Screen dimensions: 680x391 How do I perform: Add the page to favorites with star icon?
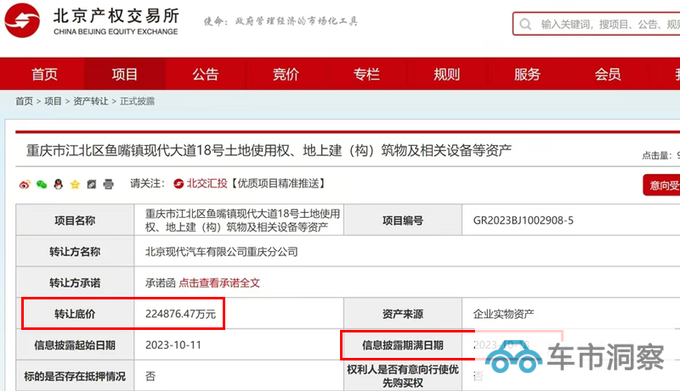tap(75, 185)
